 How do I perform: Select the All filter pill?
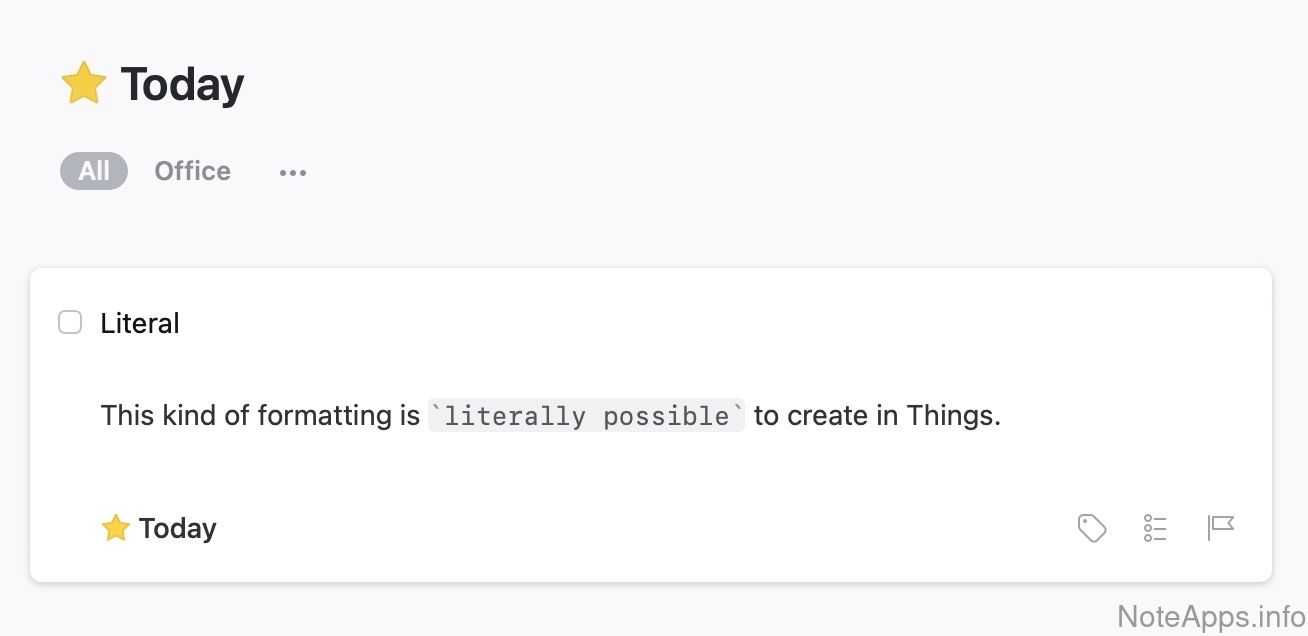(93, 171)
